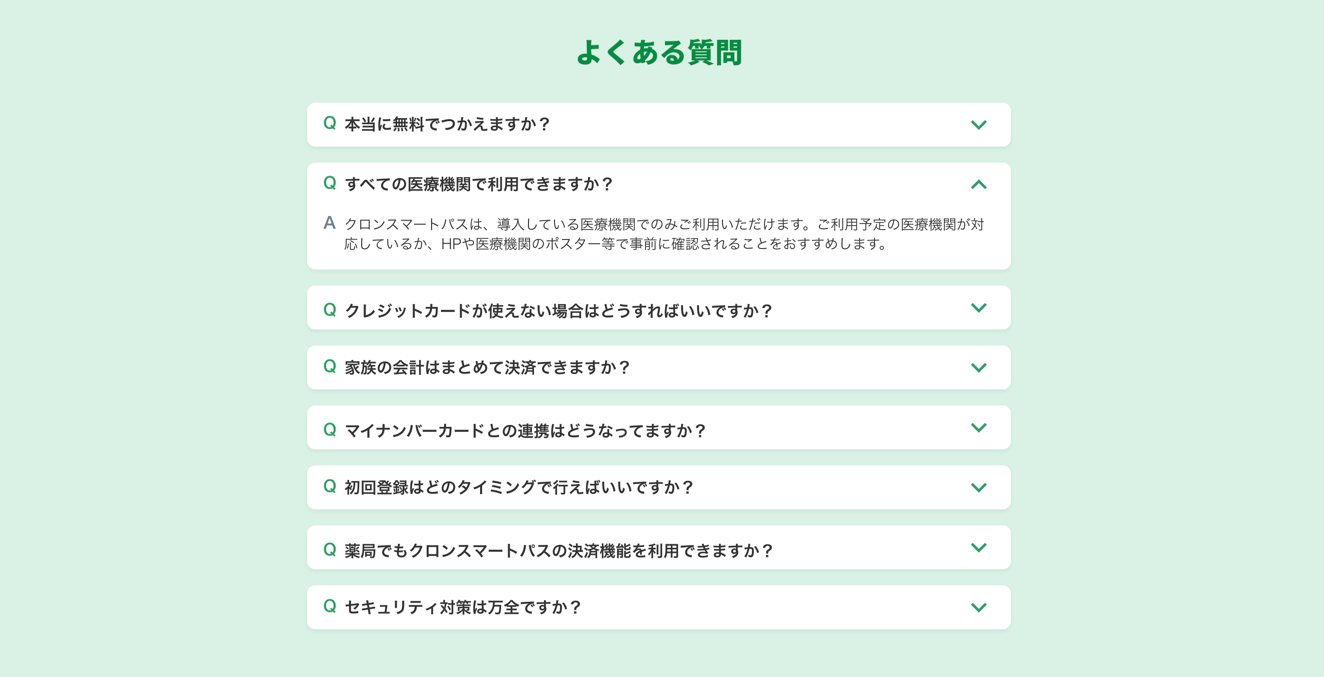Expand the クレジットカードが使えない場合 chevron
The height and width of the screenshot is (677, 1324).
pyautogui.click(x=979, y=308)
